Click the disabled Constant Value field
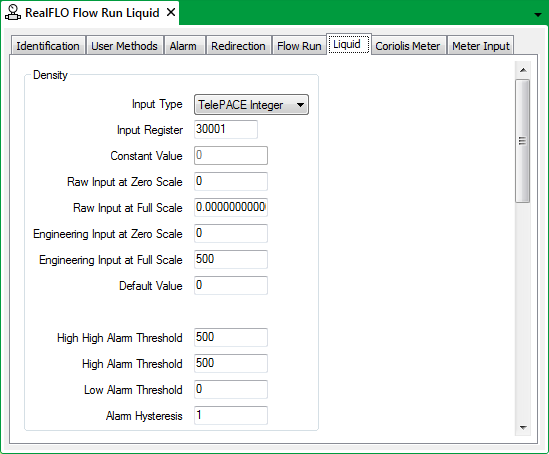This screenshot has height=454, width=549. point(231,155)
